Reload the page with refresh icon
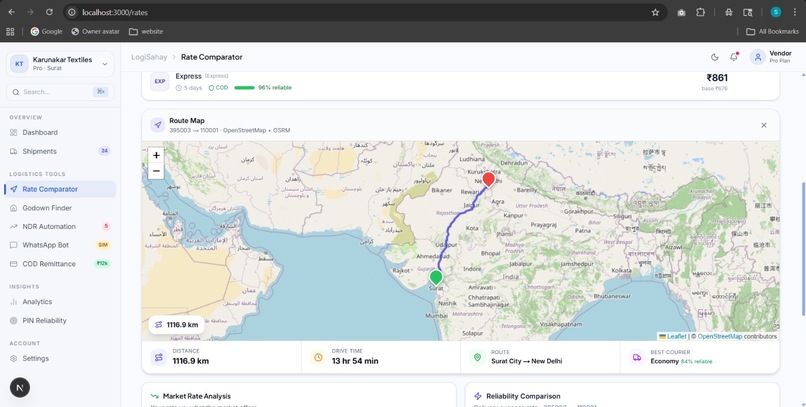806x407 pixels. (49, 12)
